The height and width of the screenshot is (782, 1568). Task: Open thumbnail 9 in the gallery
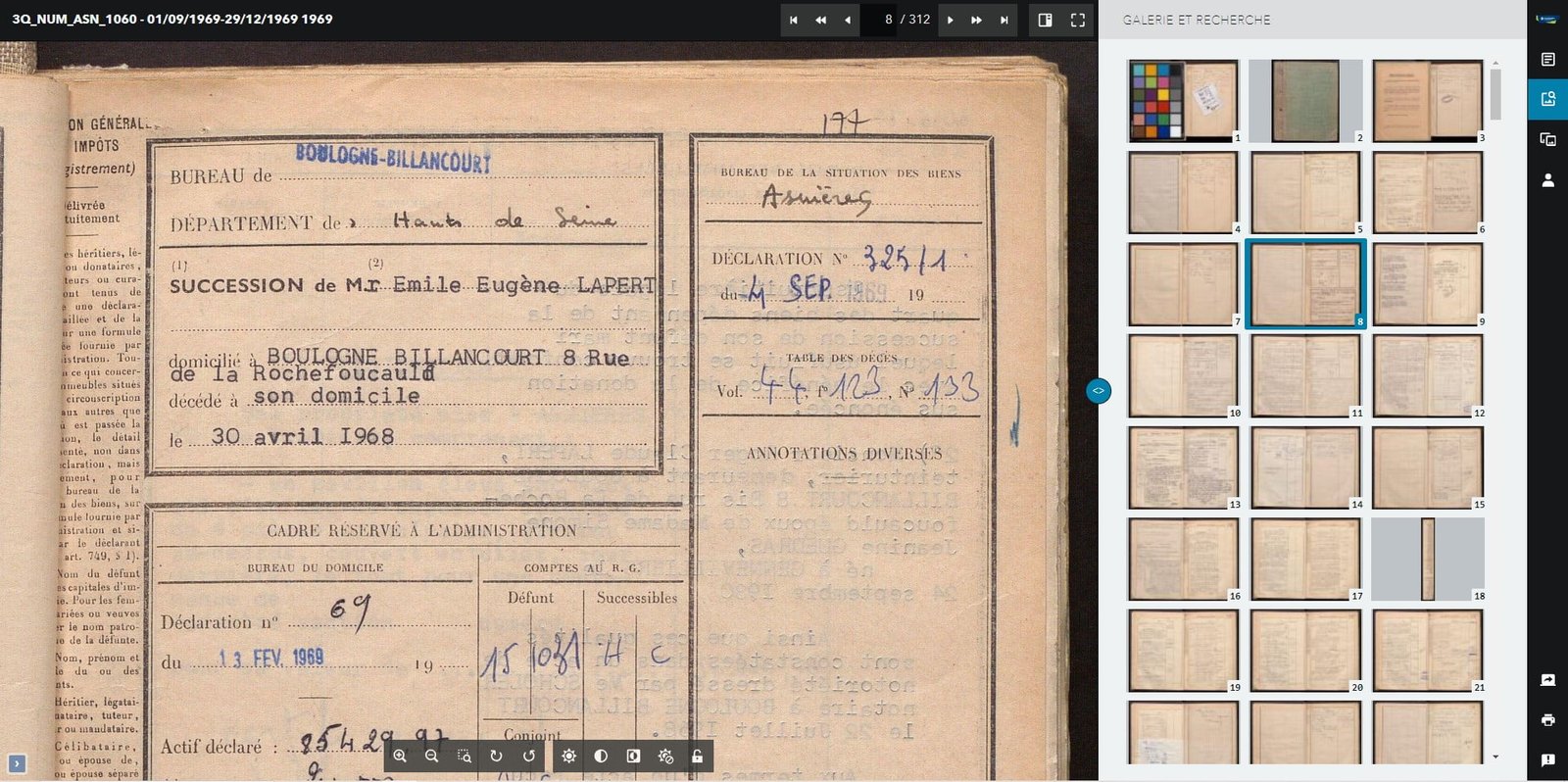(1427, 284)
